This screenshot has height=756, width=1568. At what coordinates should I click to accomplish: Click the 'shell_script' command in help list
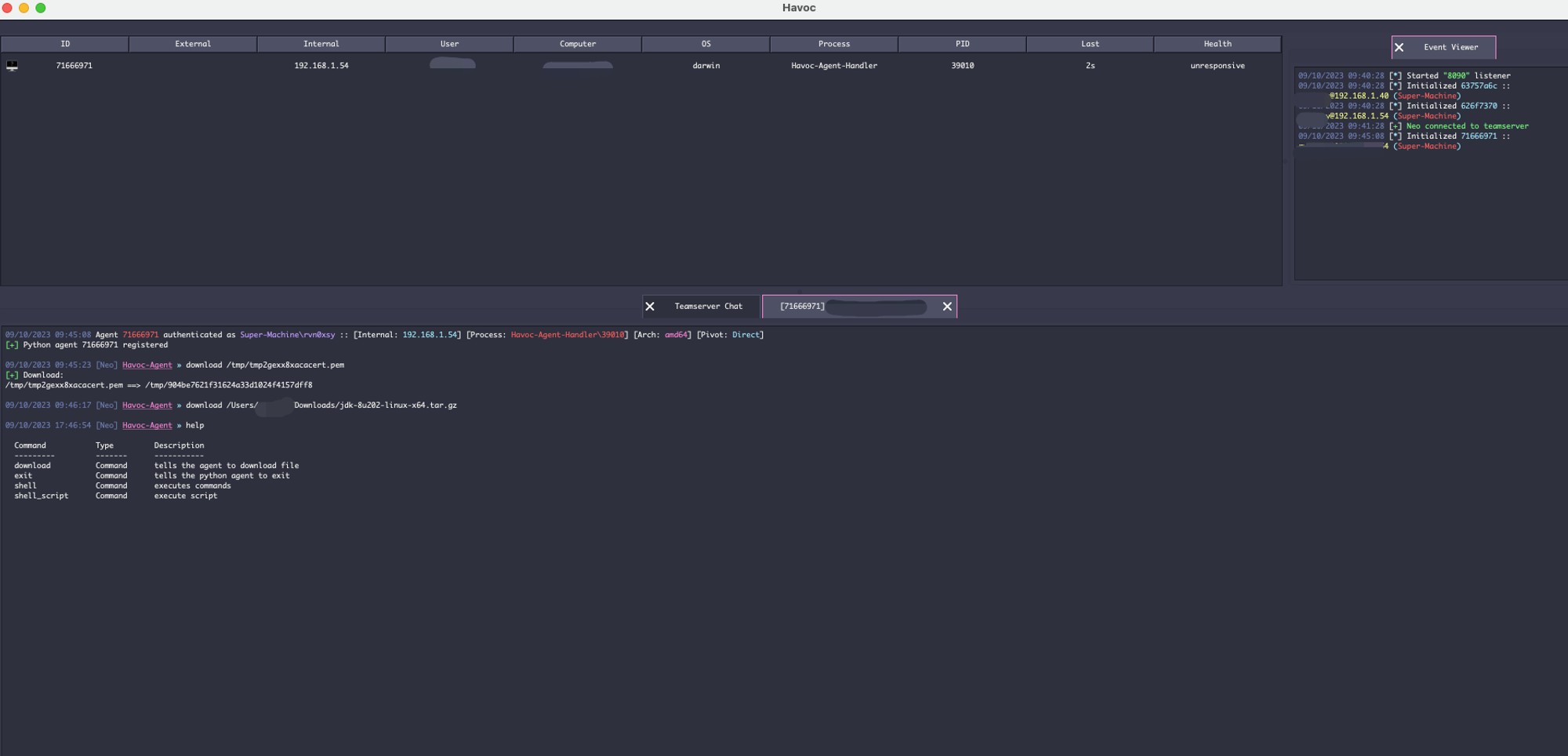coord(42,496)
